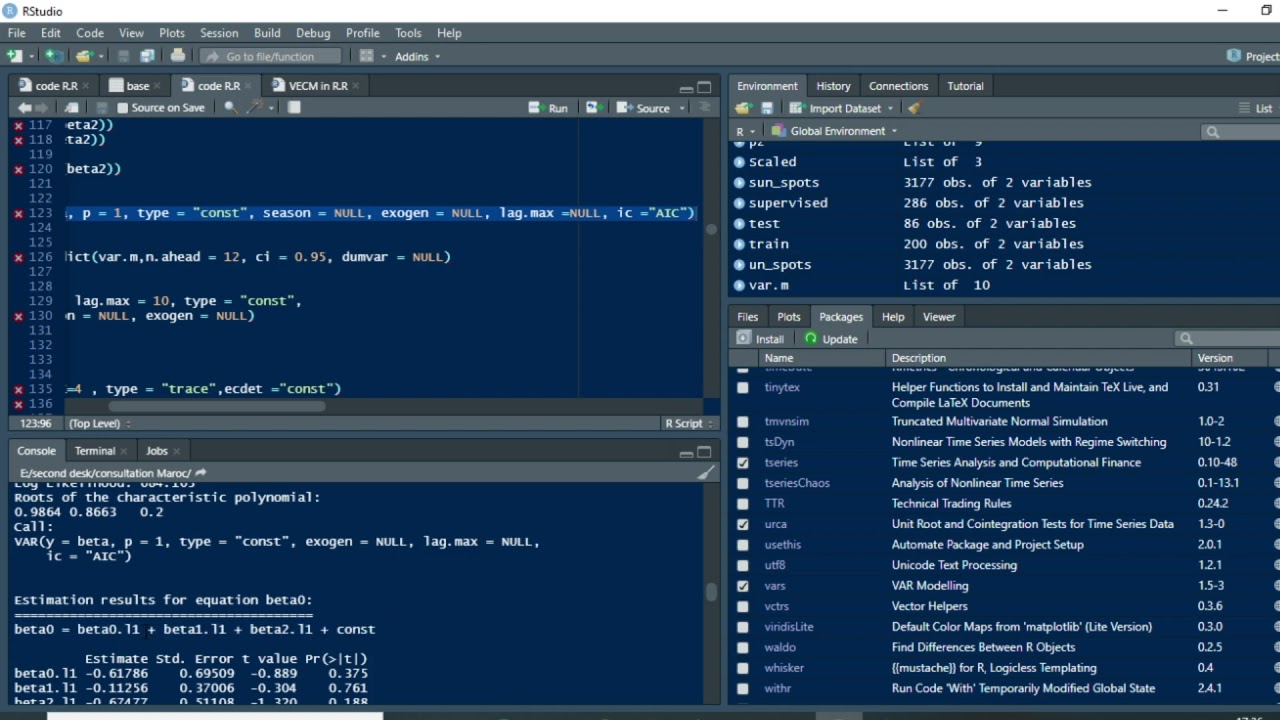Clear objects with the broom icon
Viewport: 1280px width, 720px height.
[913, 108]
